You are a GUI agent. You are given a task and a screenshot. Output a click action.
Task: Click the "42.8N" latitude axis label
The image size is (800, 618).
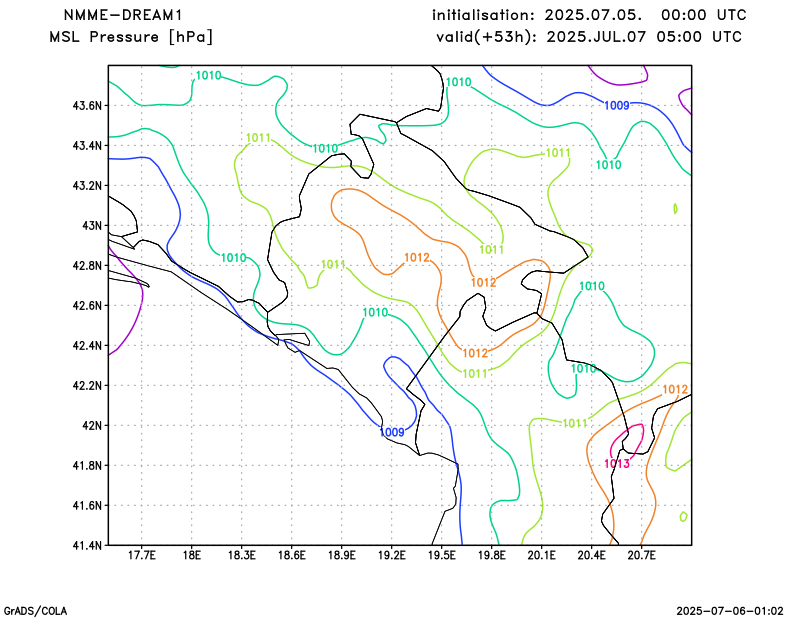point(87,266)
